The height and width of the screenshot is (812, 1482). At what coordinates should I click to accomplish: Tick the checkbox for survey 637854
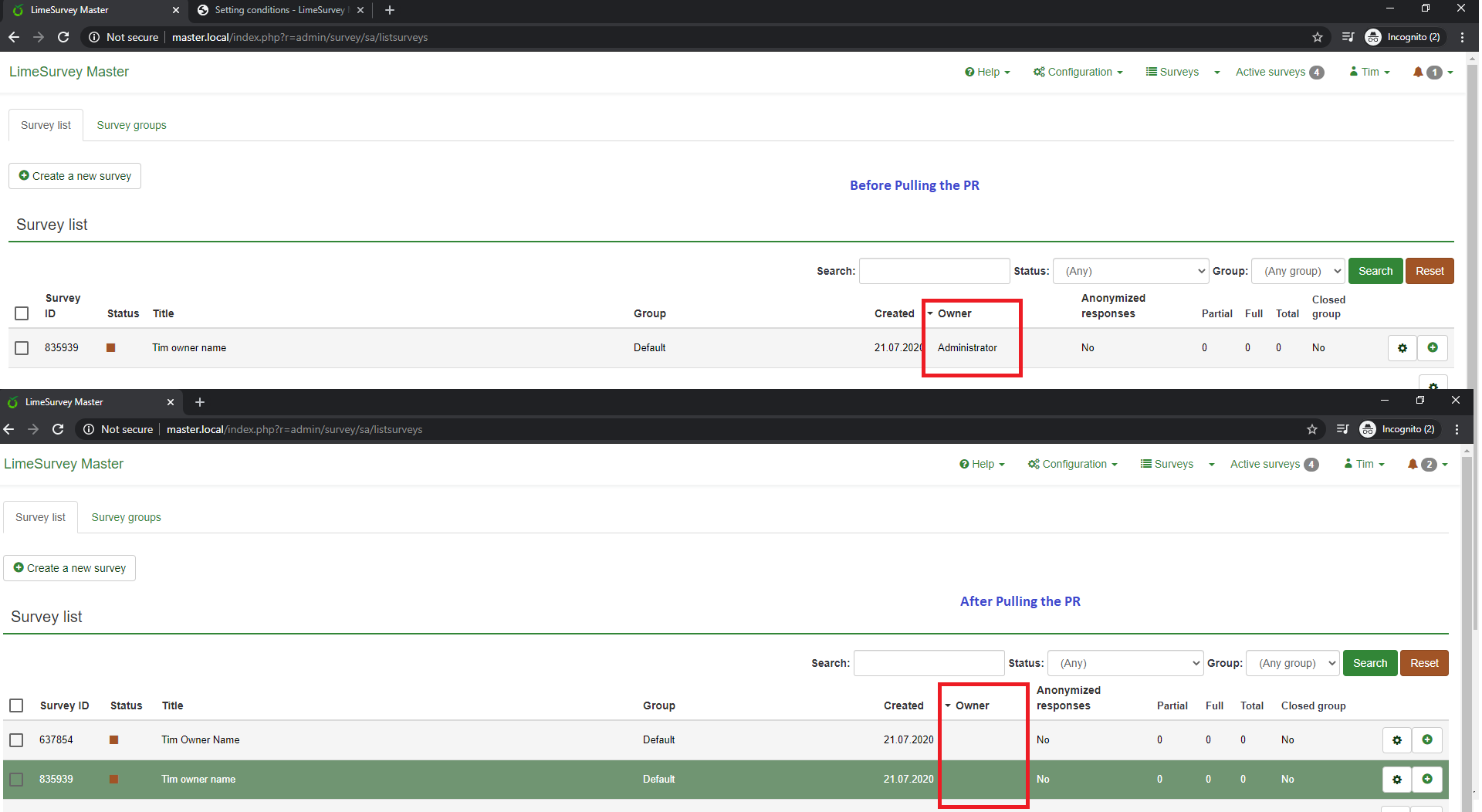pyautogui.click(x=16, y=740)
